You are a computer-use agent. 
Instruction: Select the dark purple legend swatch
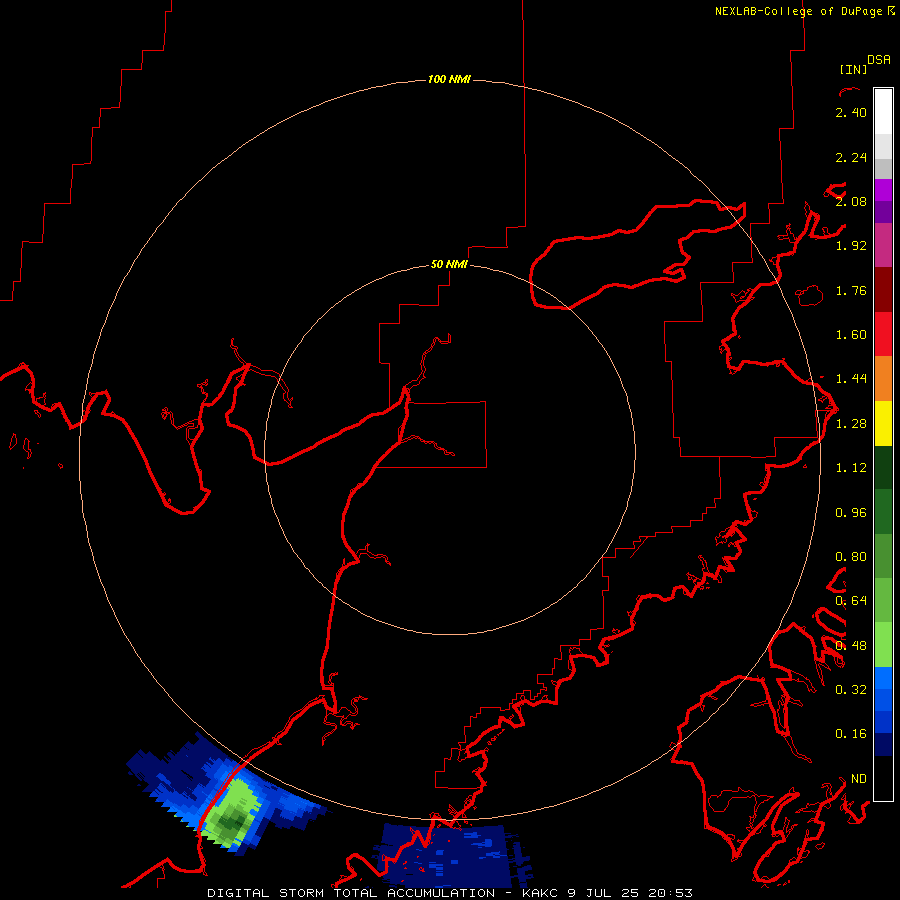(x=883, y=212)
